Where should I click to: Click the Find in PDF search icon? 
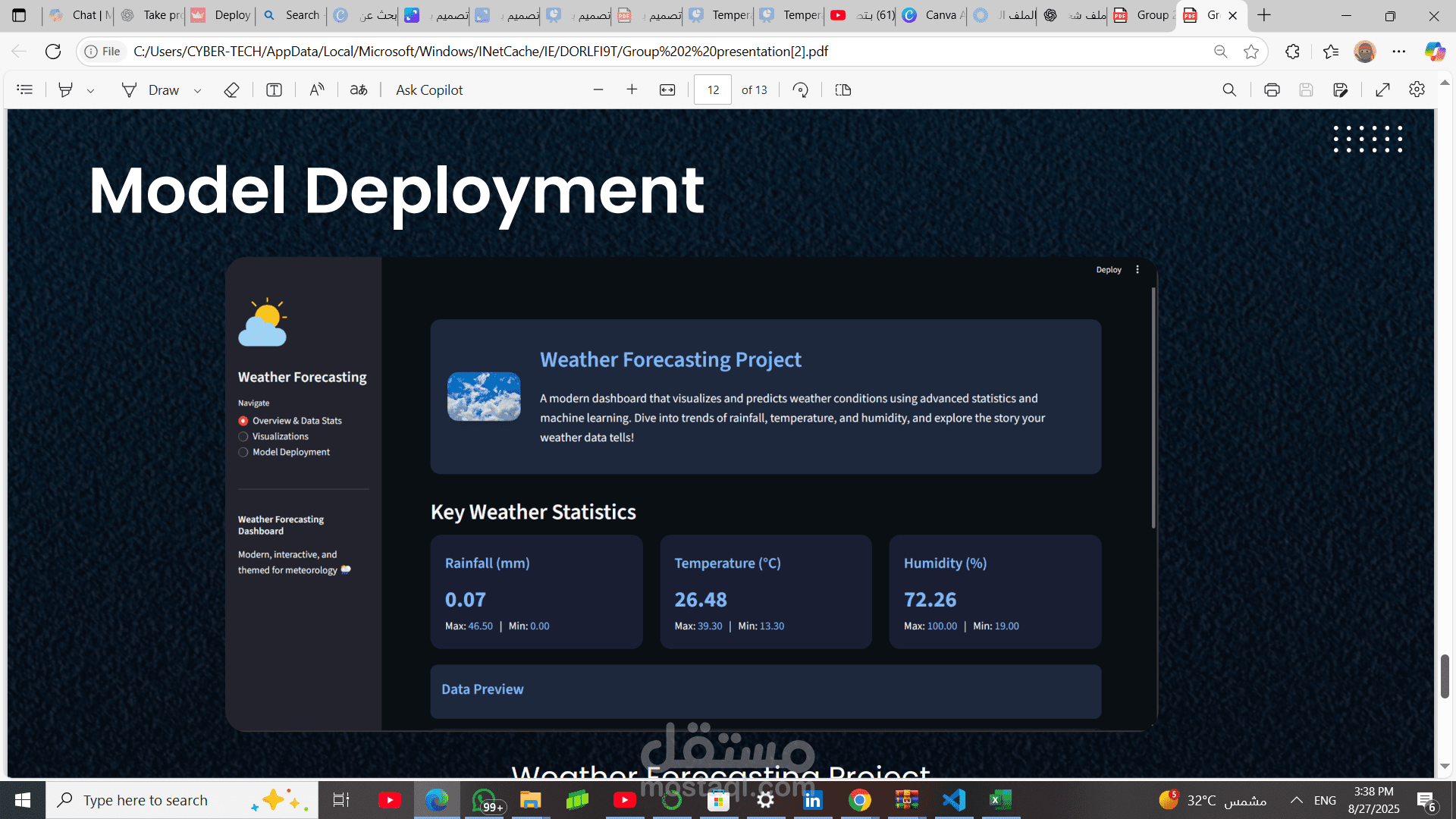[1229, 89]
